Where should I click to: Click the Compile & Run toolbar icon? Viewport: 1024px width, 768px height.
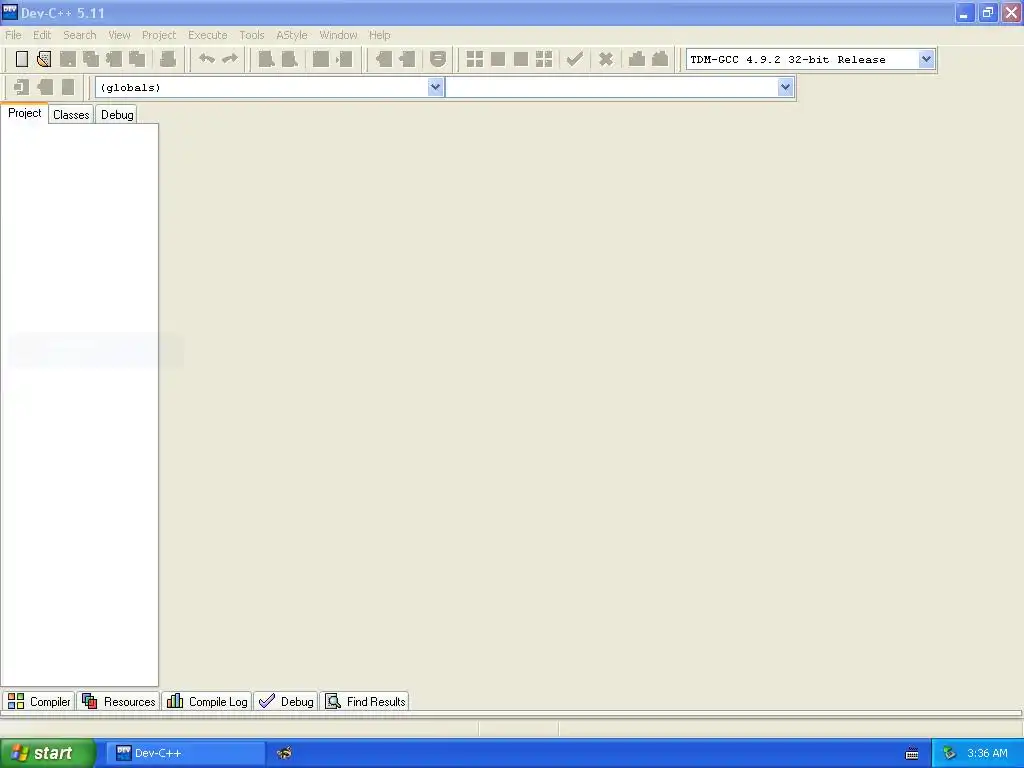520,59
